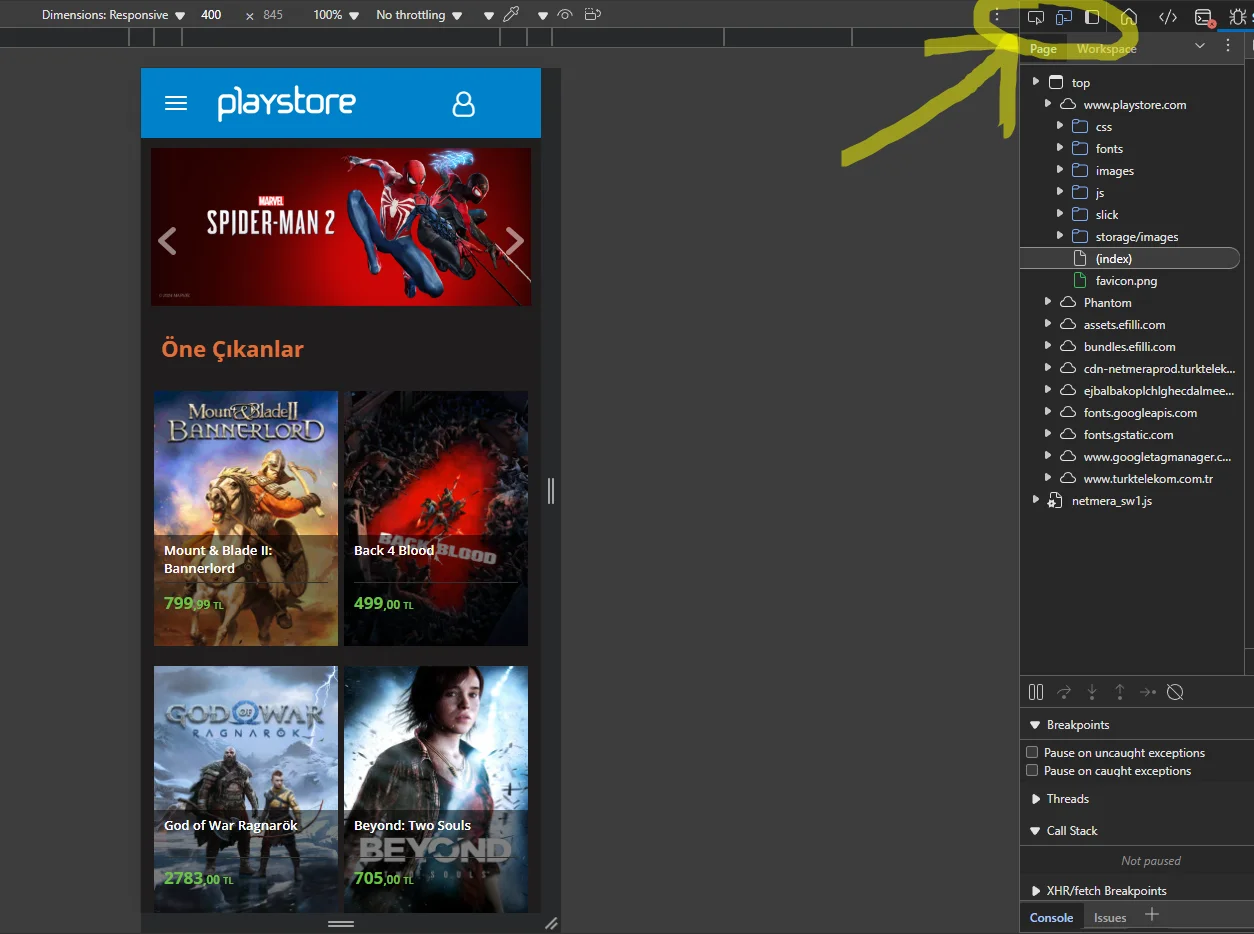Image resolution: width=1254 pixels, height=934 pixels.
Task: Click the pause script execution icon
Action: (1036, 692)
